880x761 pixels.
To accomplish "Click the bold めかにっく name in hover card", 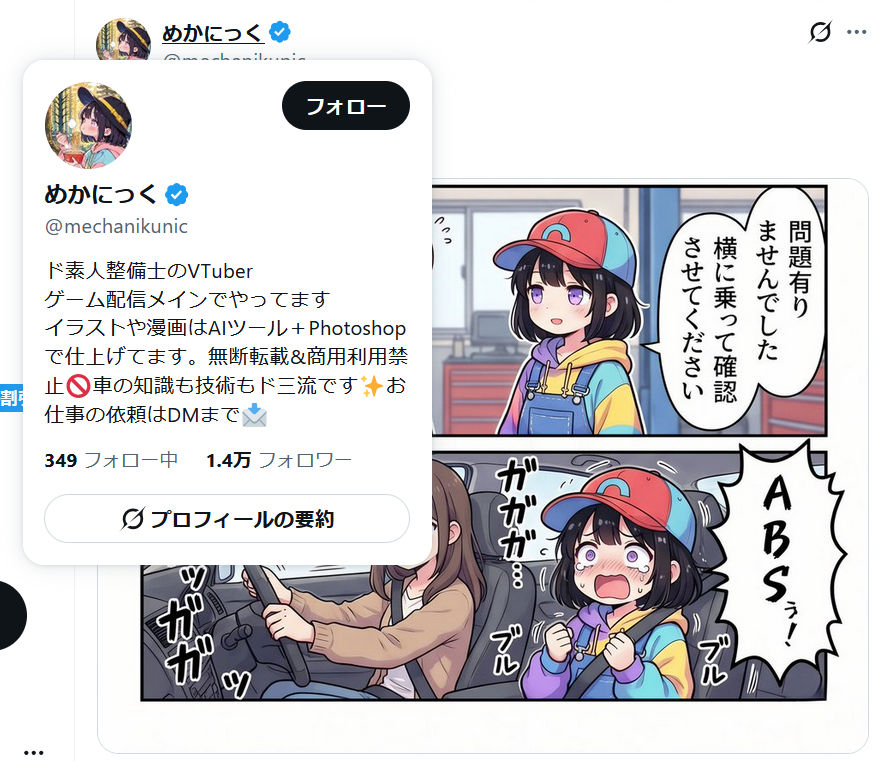I will pos(101,194).
